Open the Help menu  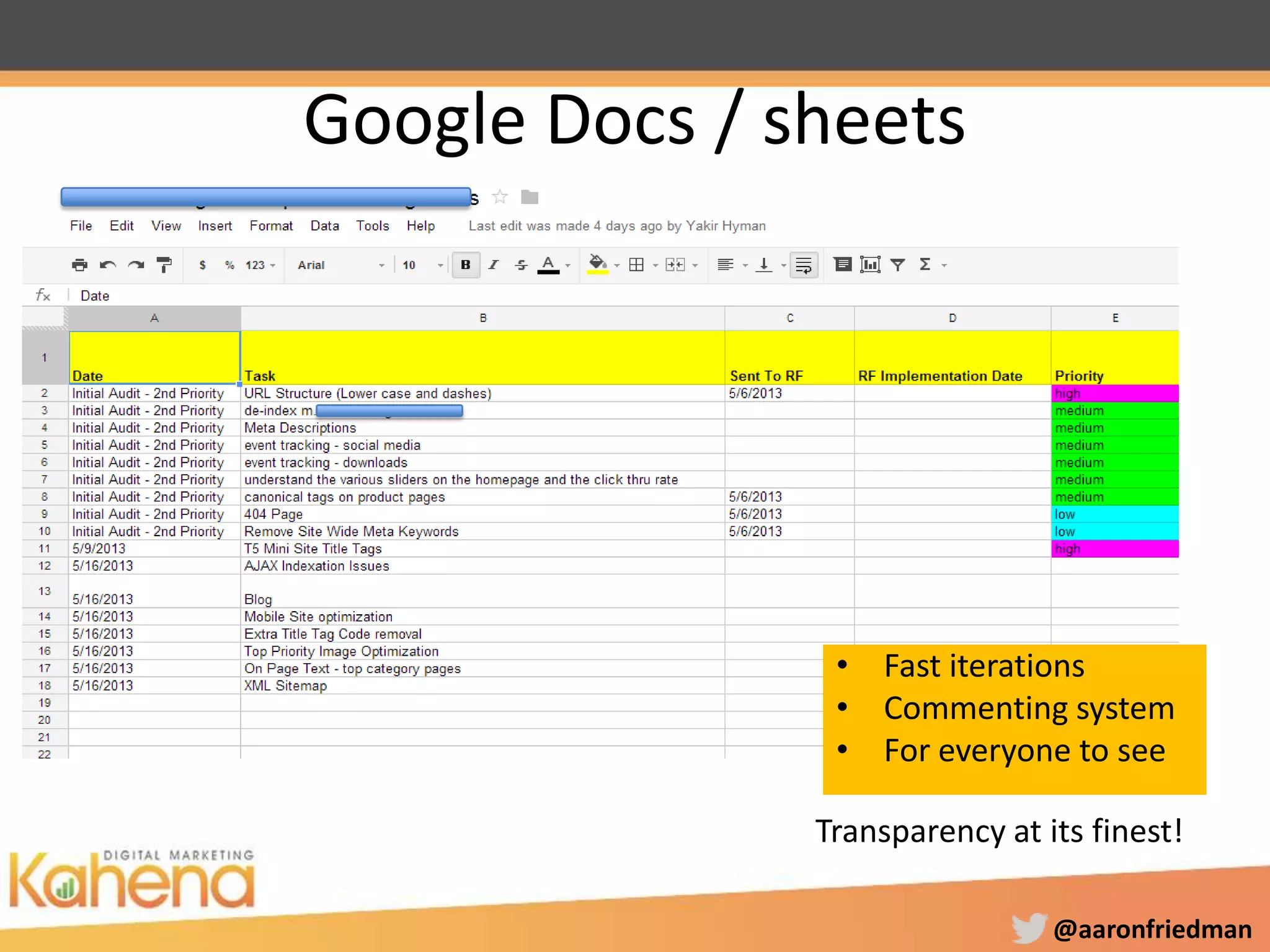(x=420, y=226)
